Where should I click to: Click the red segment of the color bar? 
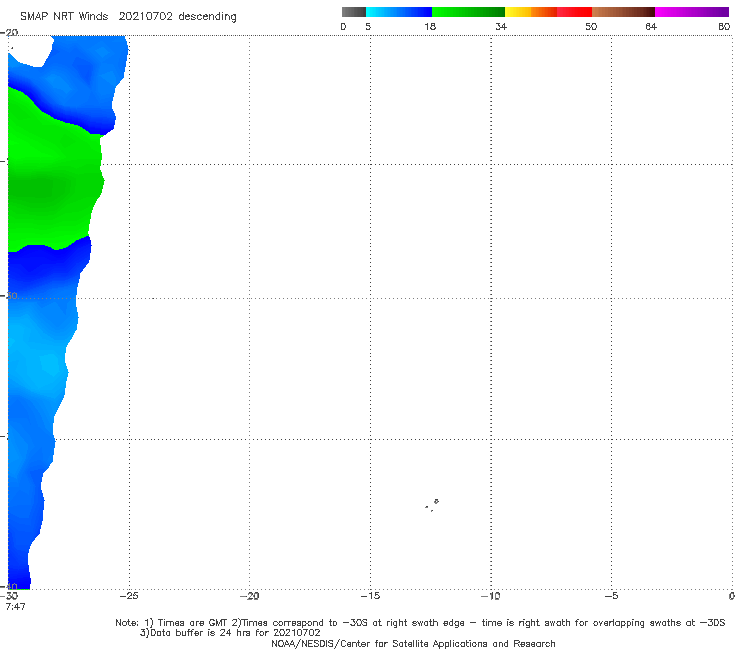pos(574,12)
